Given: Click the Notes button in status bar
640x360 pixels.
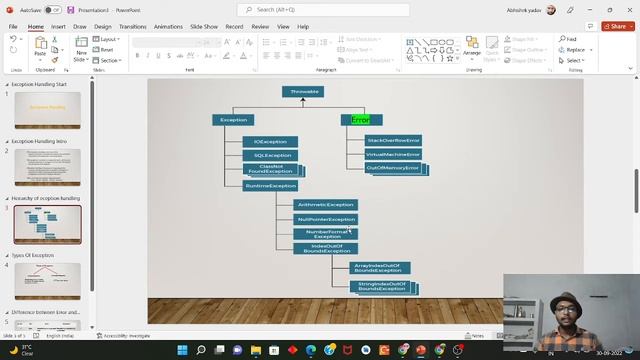Looking at the screenshot, I should click(474, 336).
